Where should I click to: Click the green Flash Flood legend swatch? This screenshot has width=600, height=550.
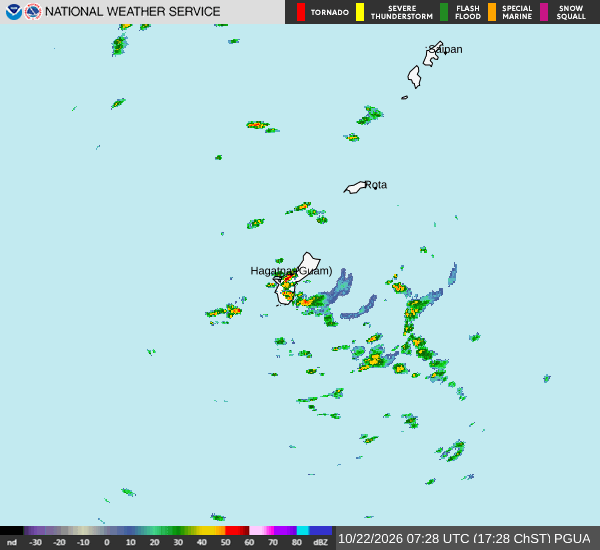pos(444,12)
